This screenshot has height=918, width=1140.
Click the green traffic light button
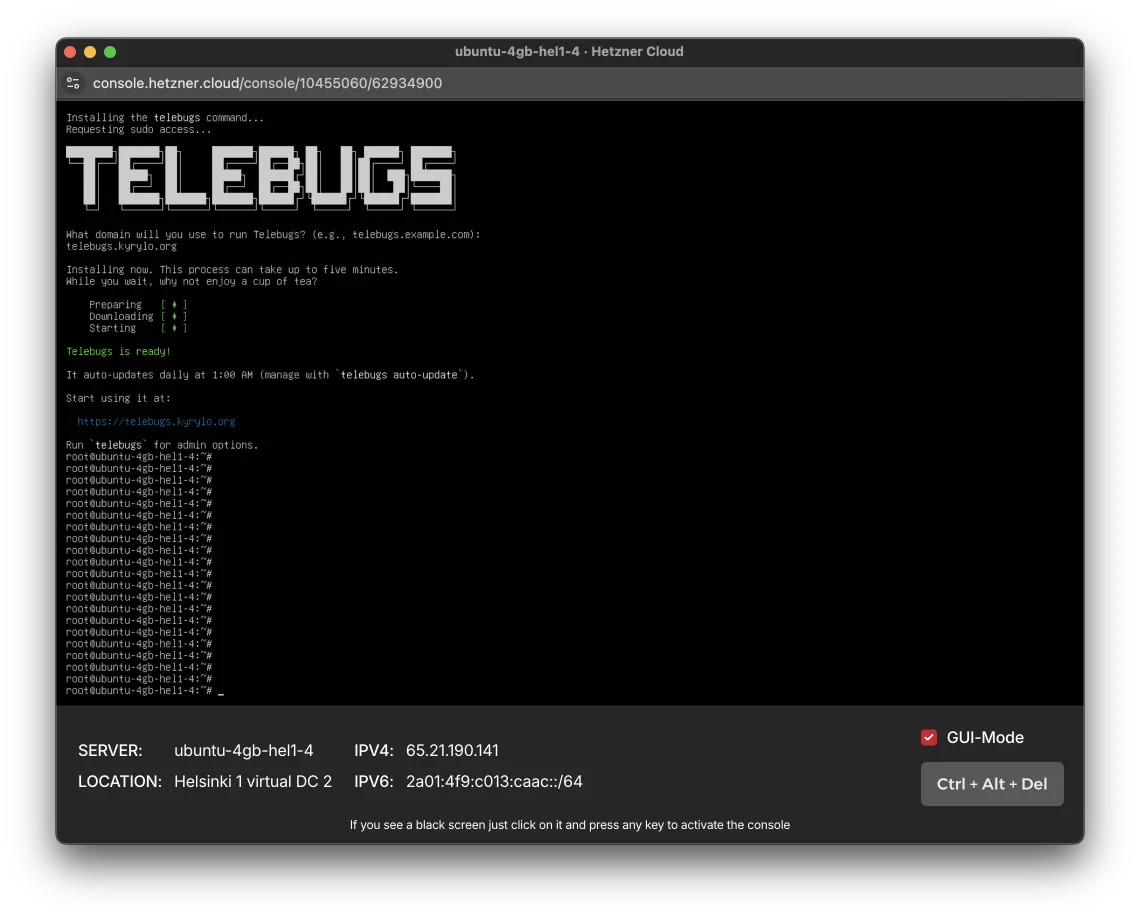pos(110,51)
